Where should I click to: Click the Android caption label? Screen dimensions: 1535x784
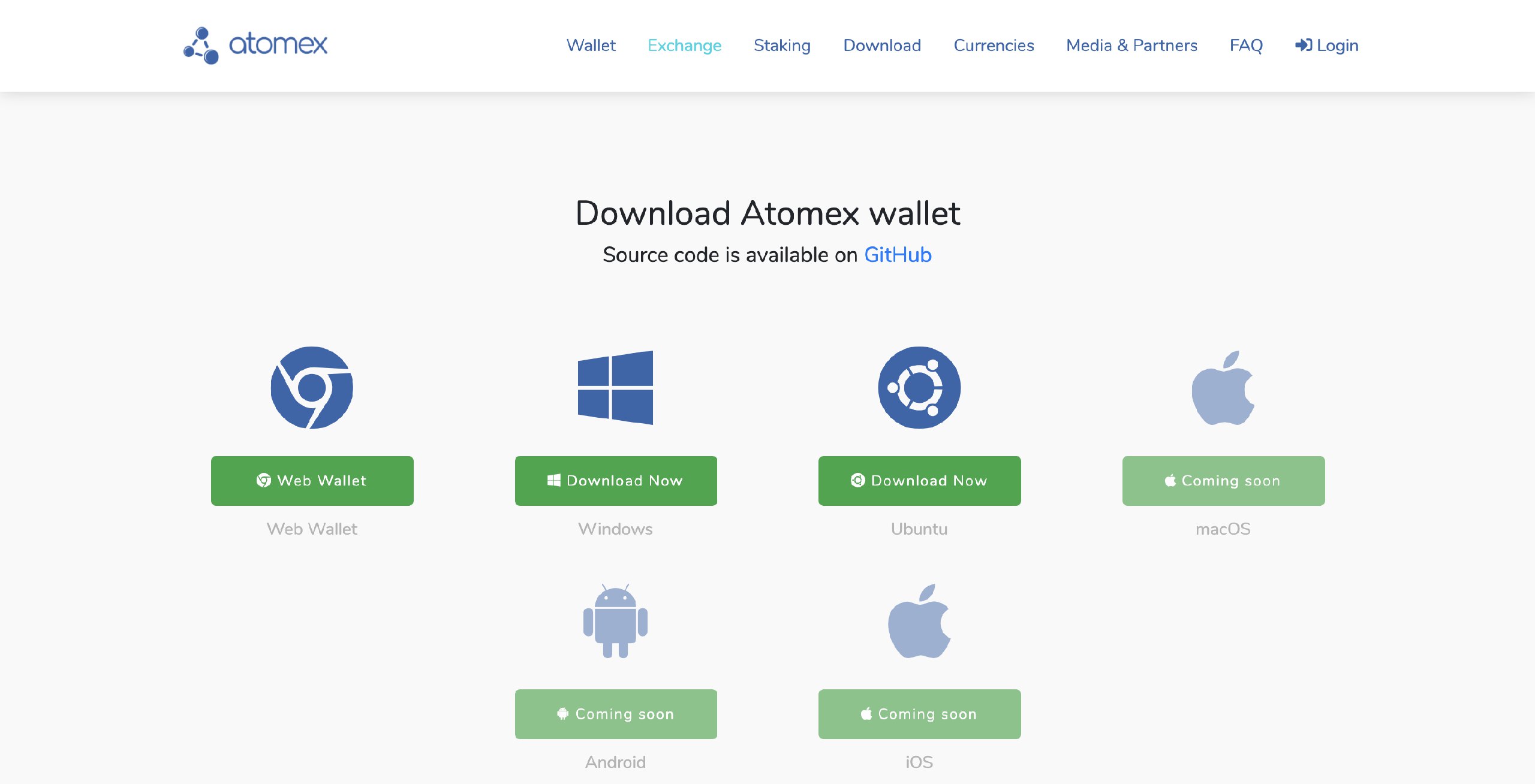coord(615,762)
